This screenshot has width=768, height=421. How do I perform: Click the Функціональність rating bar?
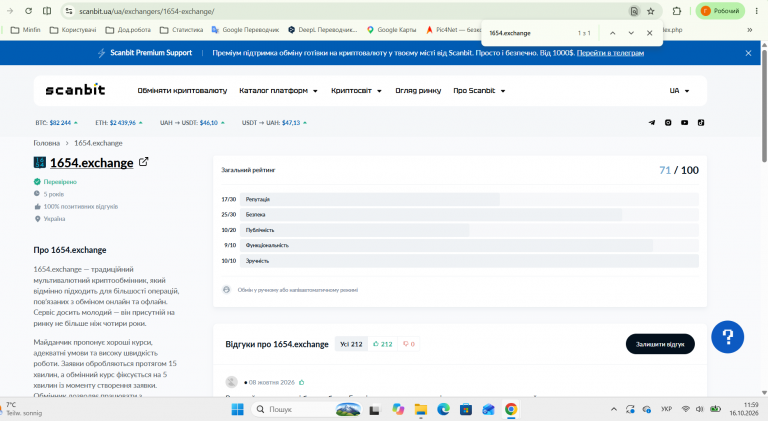pos(469,245)
